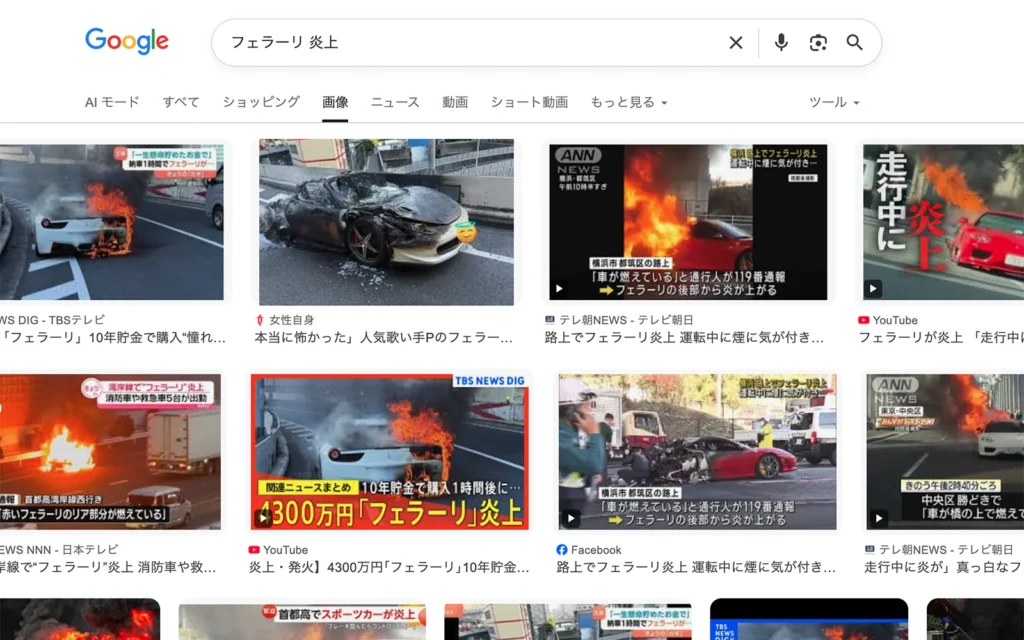Open Facebook title 路上でフェラーリ炎上 運転中に煙
This screenshot has width=1024, height=640.
(x=696, y=567)
